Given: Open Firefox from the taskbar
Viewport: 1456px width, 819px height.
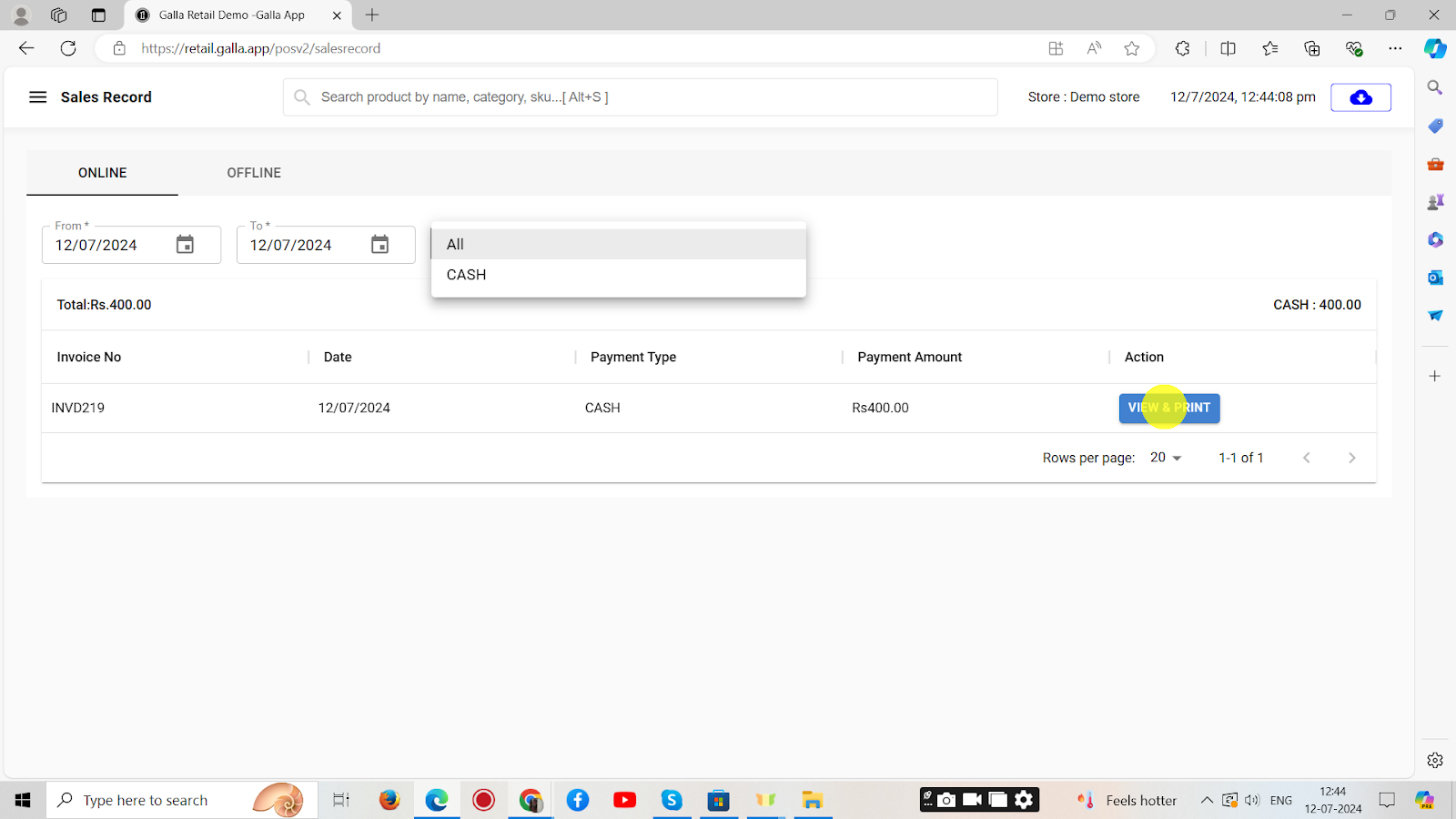Looking at the screenshot, I should pyautogui.click(x=389, y=800).
